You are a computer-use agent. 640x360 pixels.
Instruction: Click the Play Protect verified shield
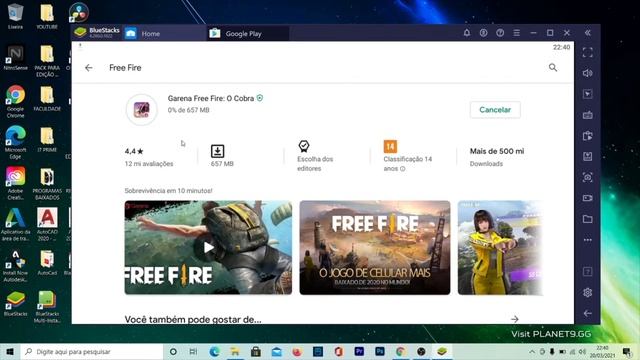[260, 98]
